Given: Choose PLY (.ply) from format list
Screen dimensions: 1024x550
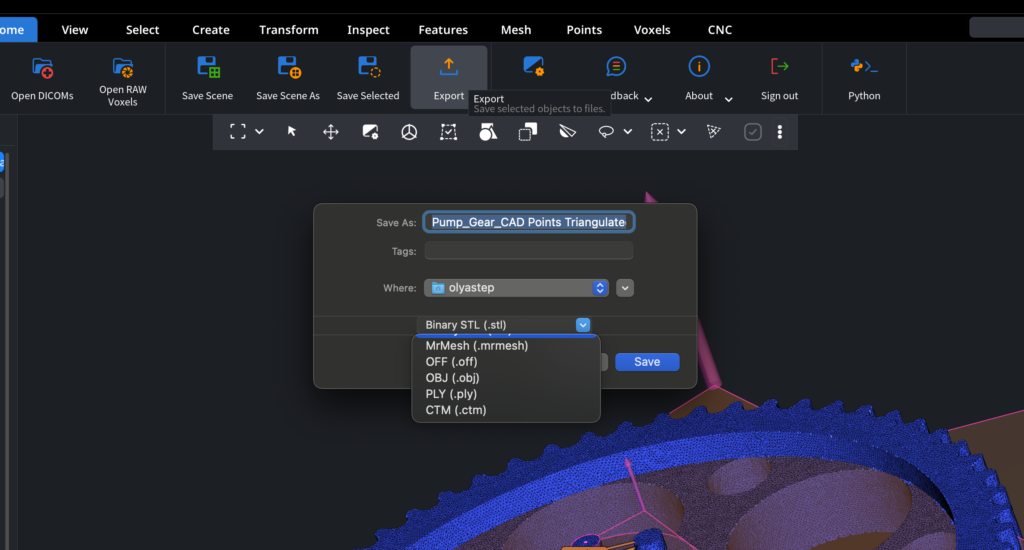Looking at the screenshot, I should coord(452,394).
